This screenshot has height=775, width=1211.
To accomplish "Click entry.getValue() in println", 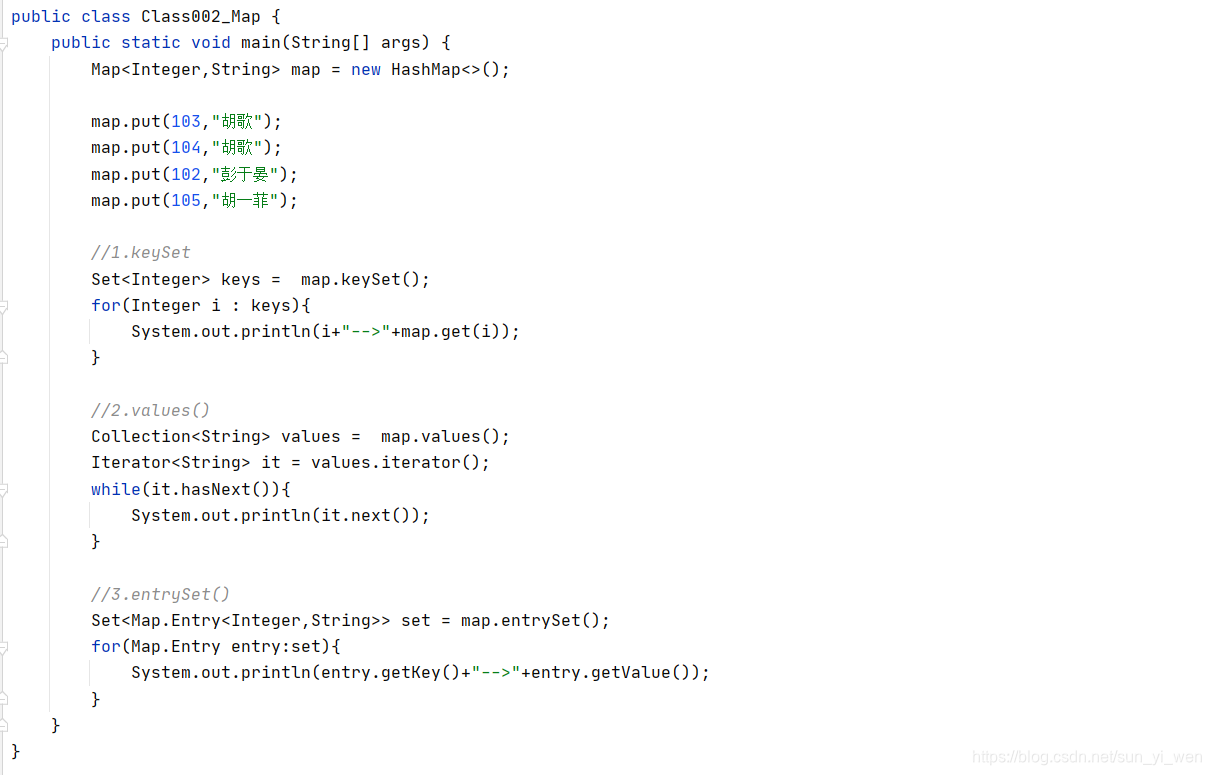I will (610, 673).
